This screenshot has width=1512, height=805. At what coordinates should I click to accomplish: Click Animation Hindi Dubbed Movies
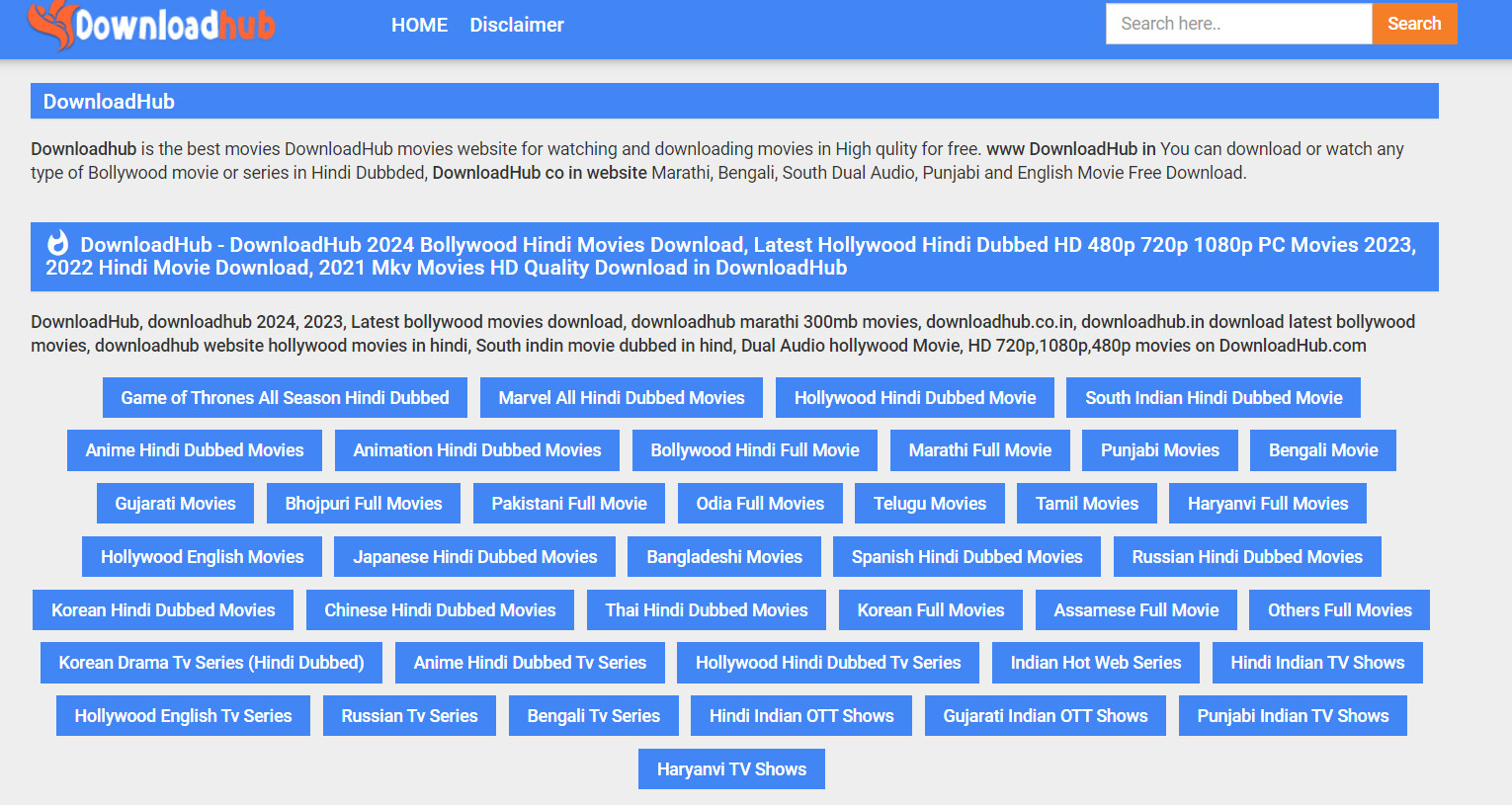pyautogui.click(x=477, y=450)
